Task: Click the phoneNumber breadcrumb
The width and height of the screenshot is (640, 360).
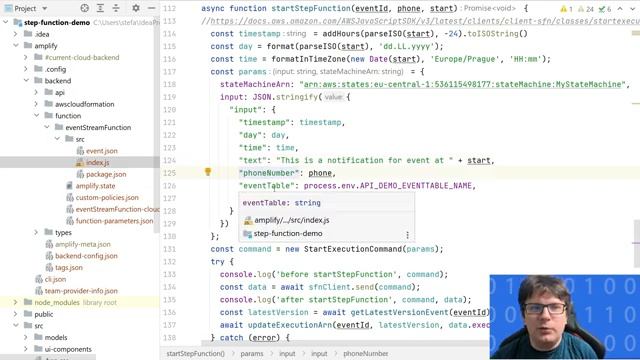Action: pos(365,353)
